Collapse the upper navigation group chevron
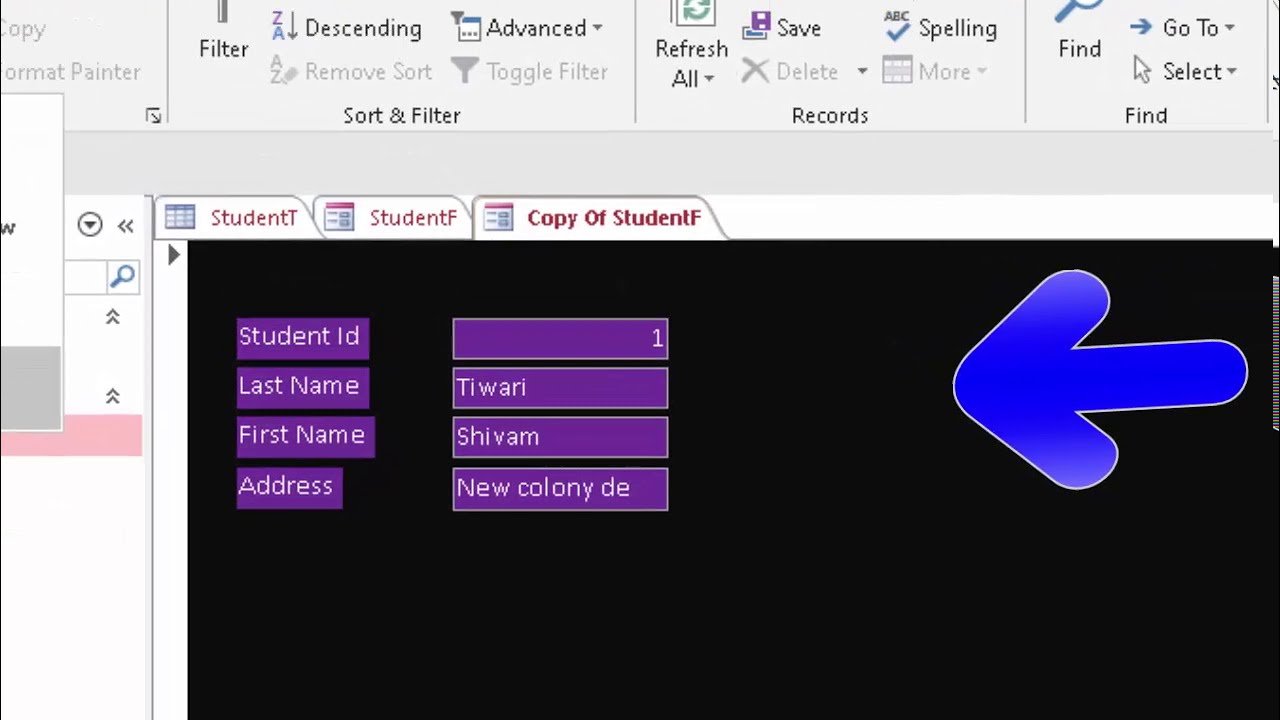Viewport: 1280px width, 720px height. (113, 317)
